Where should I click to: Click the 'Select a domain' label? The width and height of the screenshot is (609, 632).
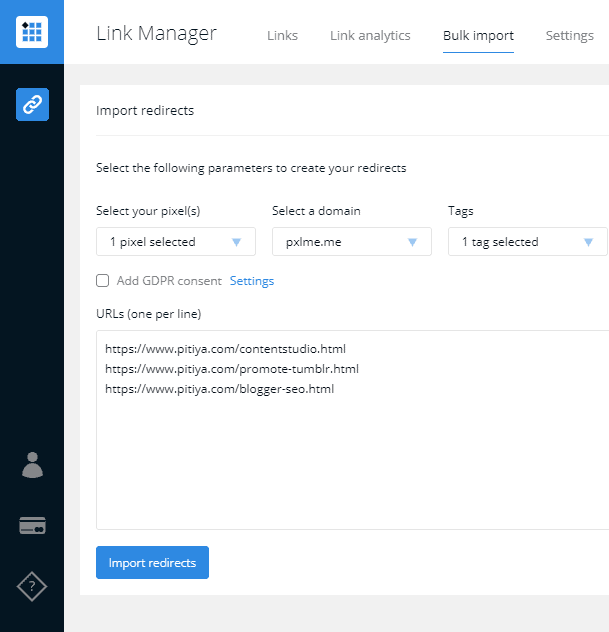click(x=316, y=211)
